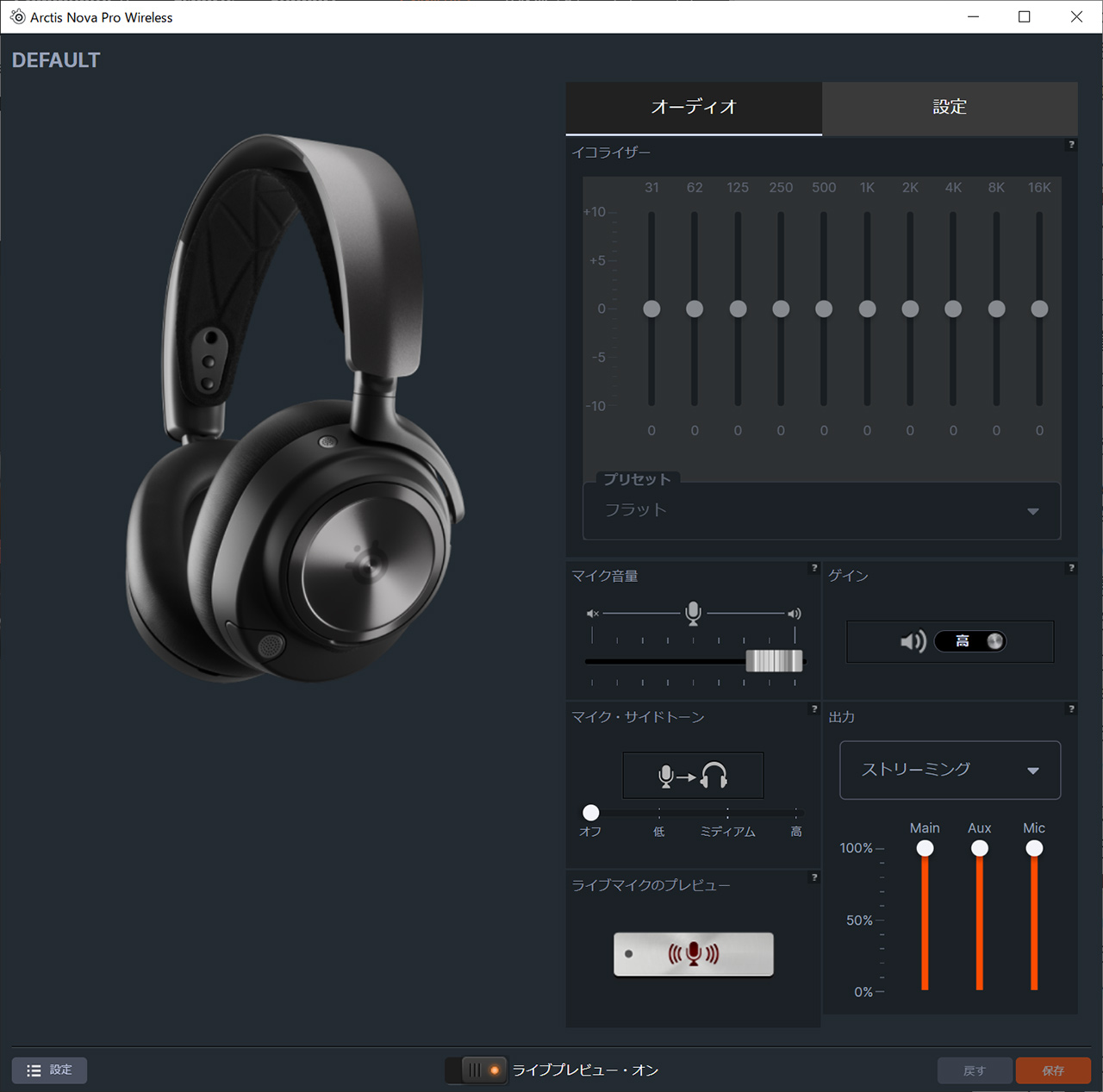The image size is (1103, 1092).
Task: Click the 戻す revert button
Action: [x=975, y=1070]
